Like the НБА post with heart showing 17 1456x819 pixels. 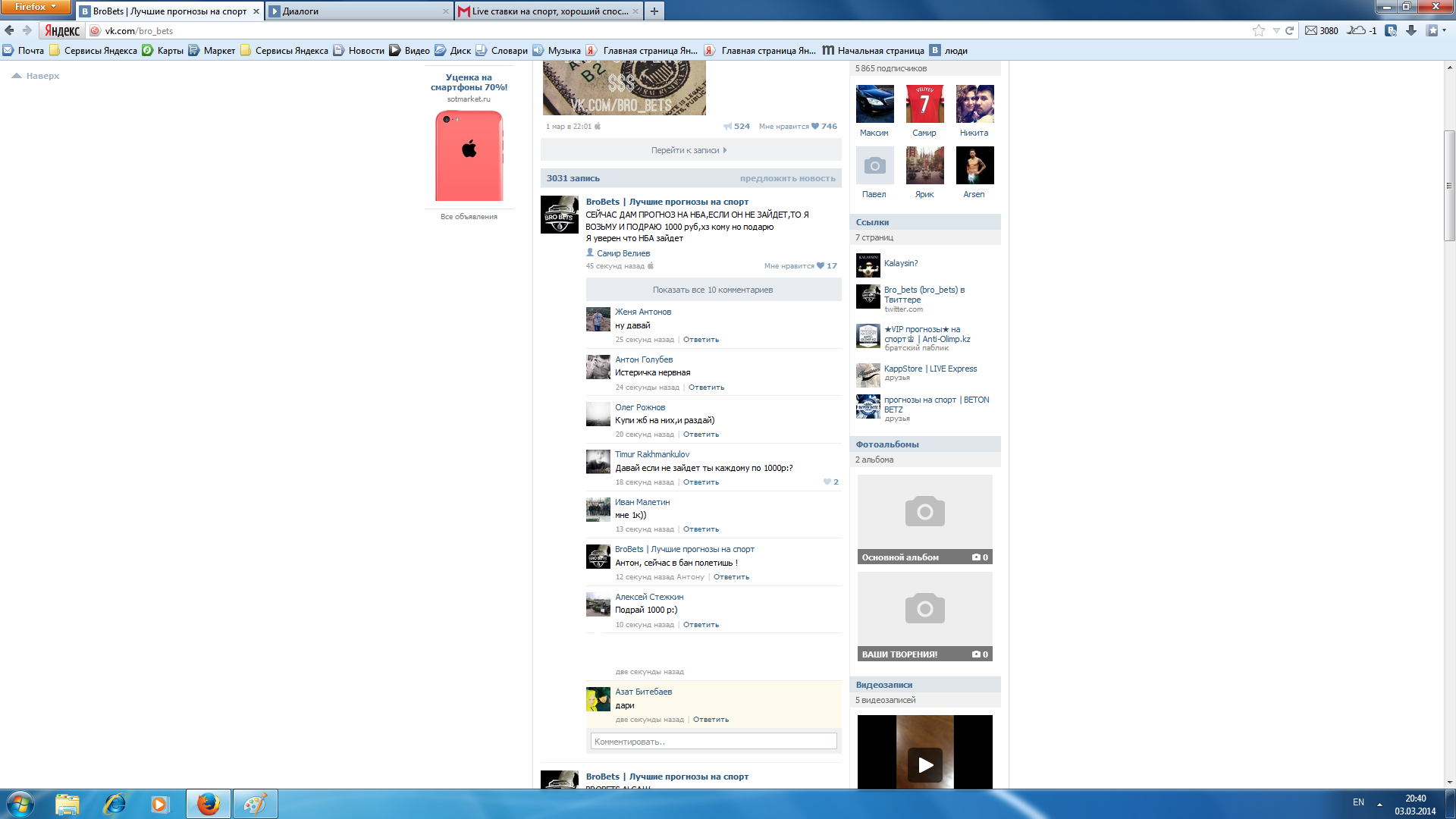(x=821, y=266)
